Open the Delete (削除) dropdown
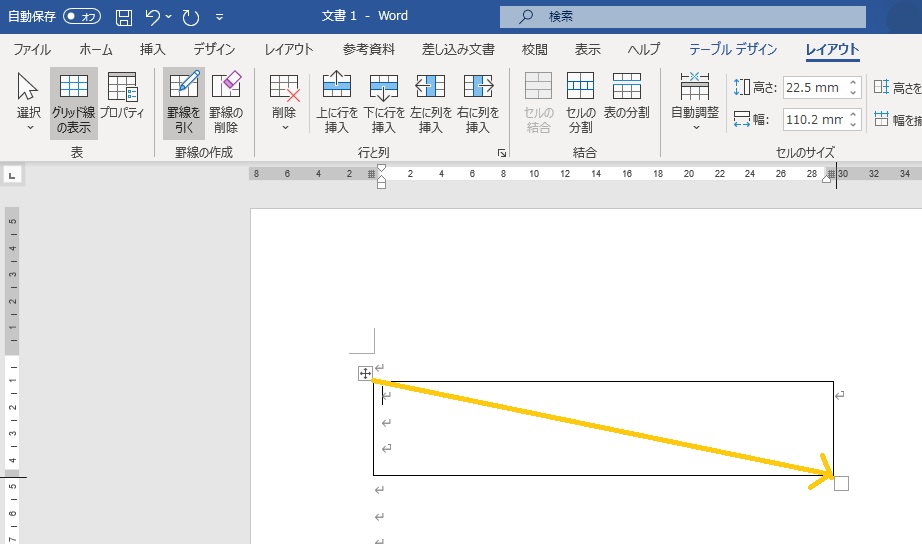Image resolution: width=922 pixels, height=544 pixels. [x=284, y=103]
